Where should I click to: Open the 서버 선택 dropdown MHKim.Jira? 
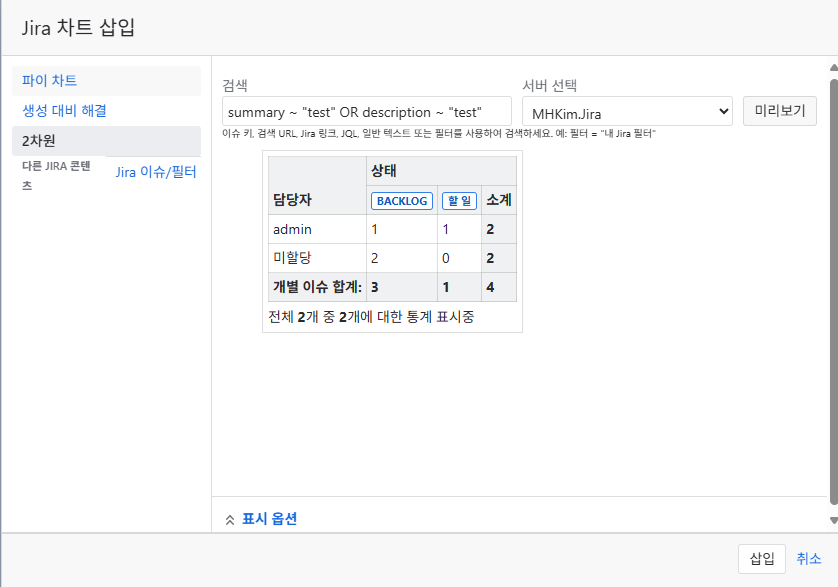tap(627, 111)
